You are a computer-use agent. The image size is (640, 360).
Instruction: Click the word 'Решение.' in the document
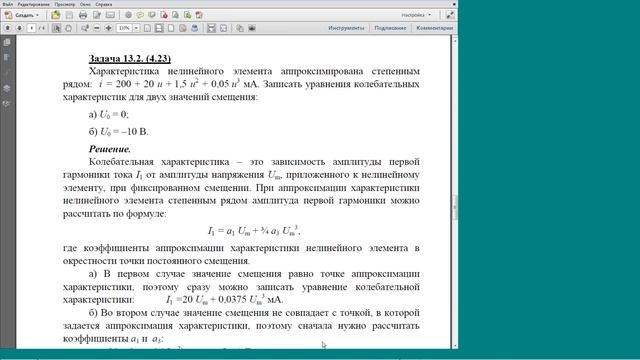[110, 149]
